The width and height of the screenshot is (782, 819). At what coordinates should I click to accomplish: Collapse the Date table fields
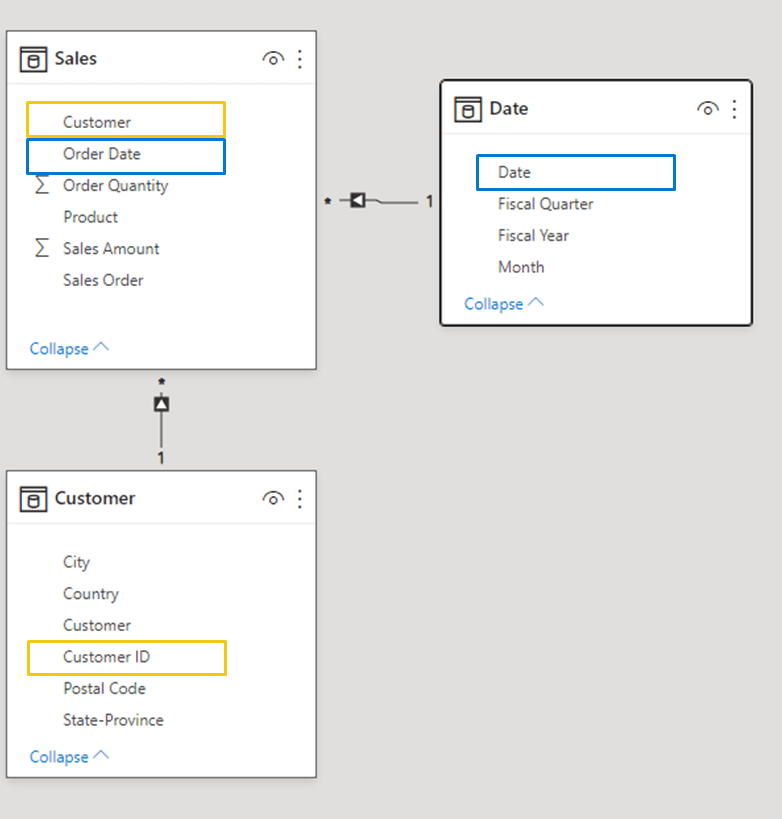pos(503,303)
